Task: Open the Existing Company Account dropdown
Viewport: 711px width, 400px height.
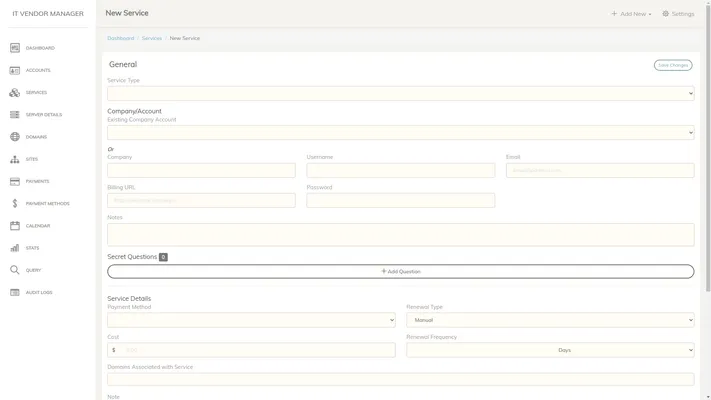Action: pos(400,132)
